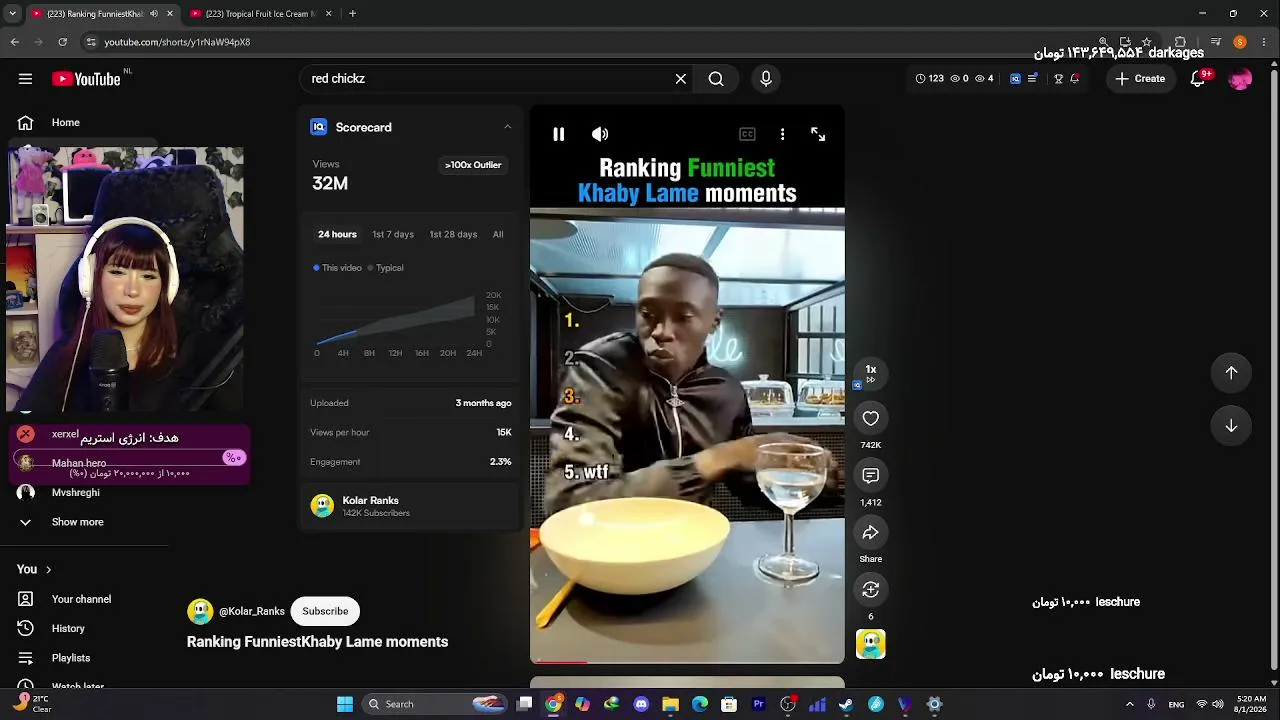Open the vidIQ extension icon in header
1280x720 pixels.
pyautogui.click(x=1015, y=79)
